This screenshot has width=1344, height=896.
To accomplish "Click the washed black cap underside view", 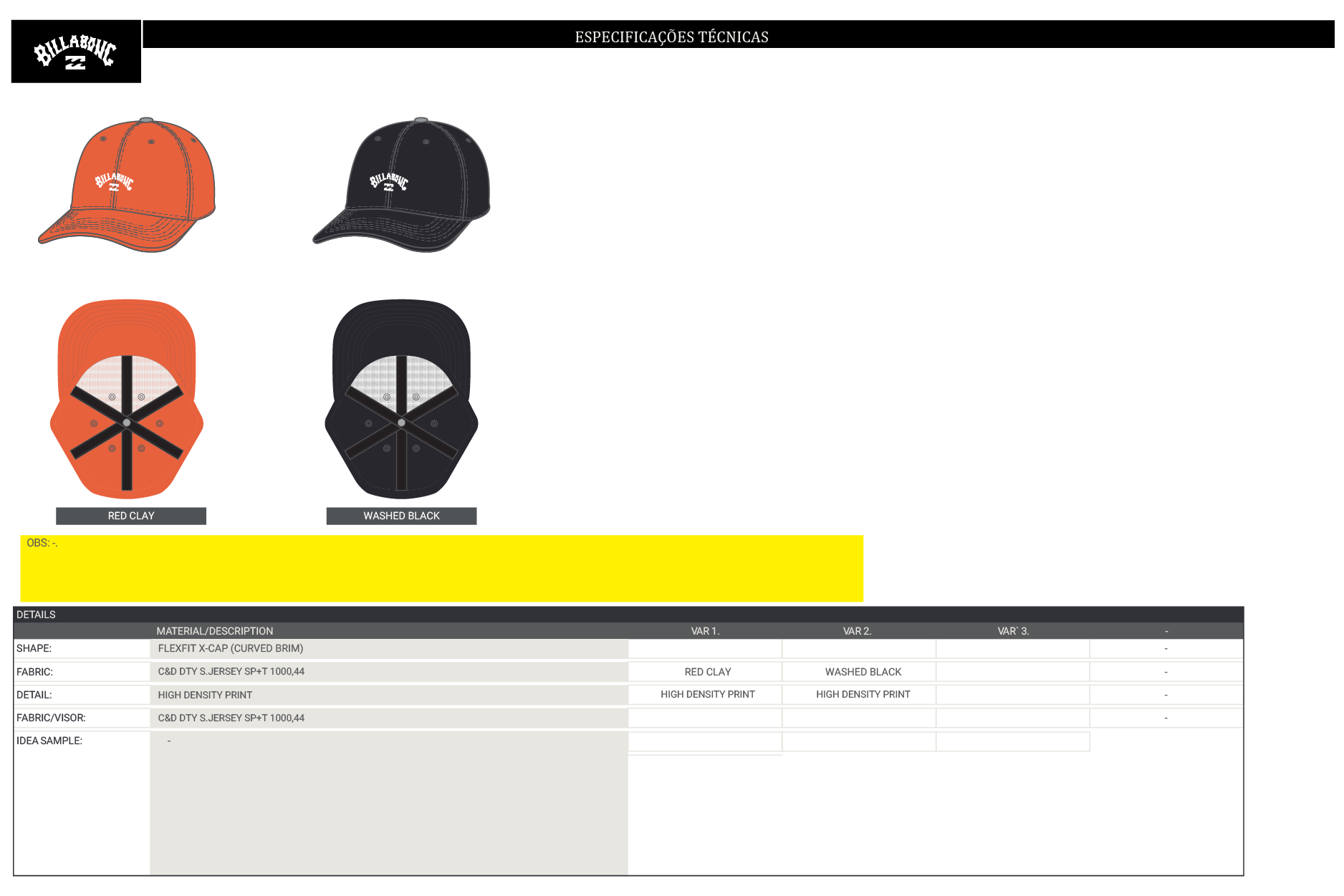I will 401,399.
